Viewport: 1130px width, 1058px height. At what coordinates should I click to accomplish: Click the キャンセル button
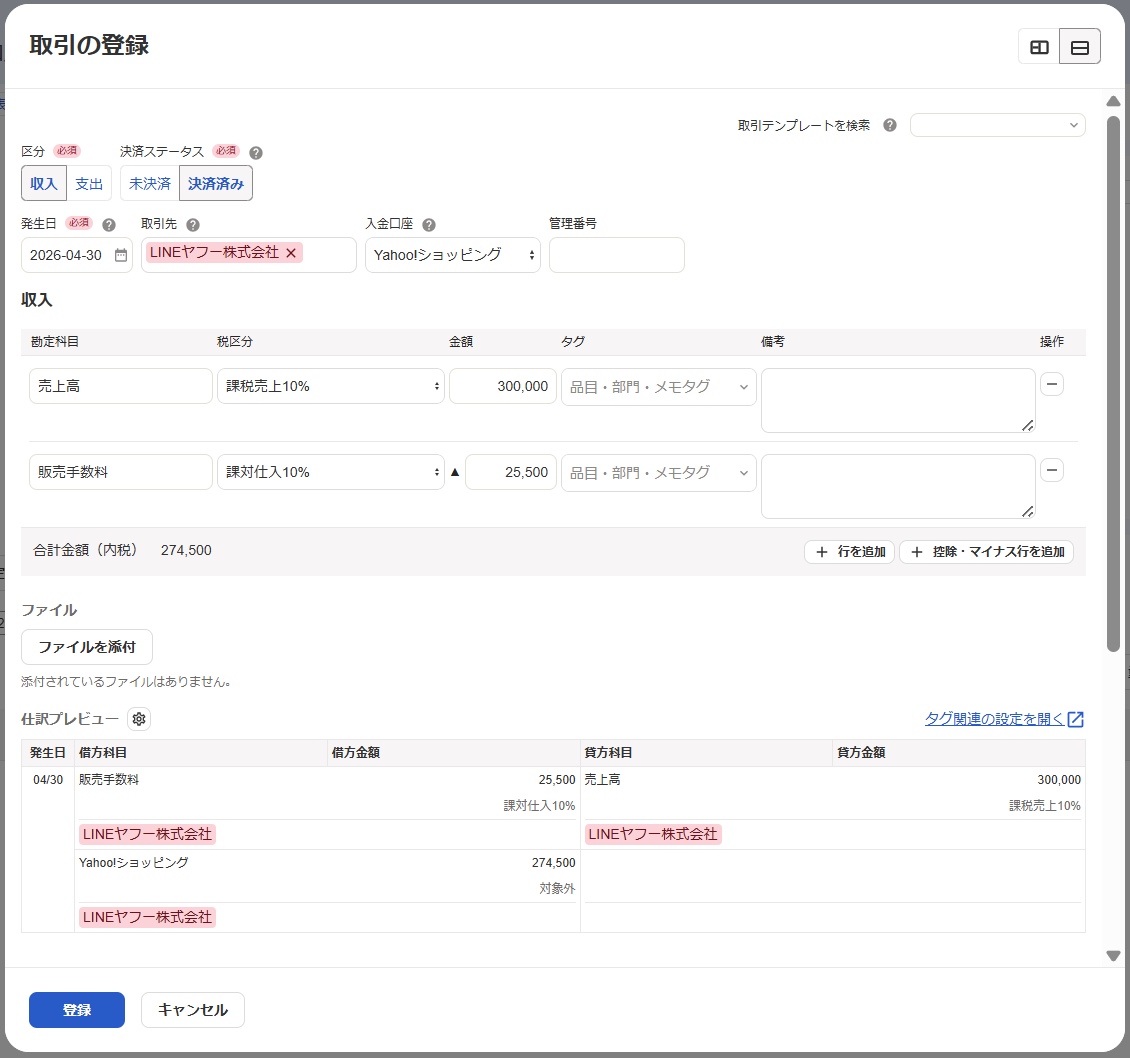pyautogui.click(x=192, y=1010)
